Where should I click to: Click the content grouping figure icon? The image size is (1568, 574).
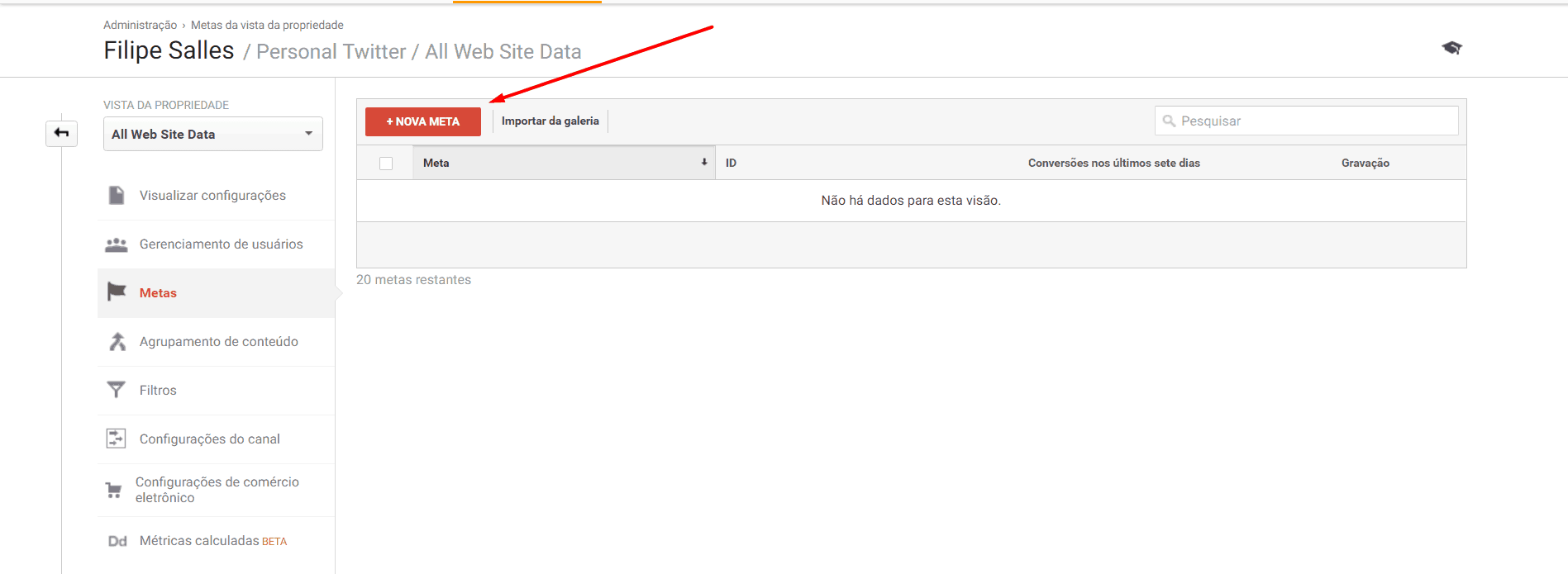117,341
